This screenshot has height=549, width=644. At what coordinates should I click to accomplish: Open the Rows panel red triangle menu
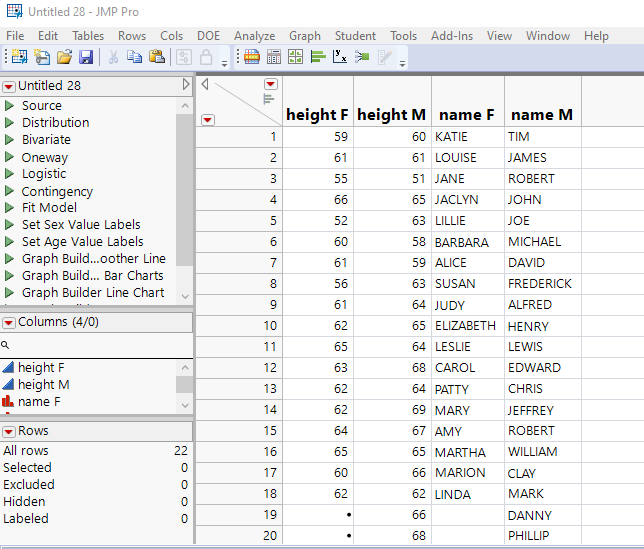(x=9, y=432)
